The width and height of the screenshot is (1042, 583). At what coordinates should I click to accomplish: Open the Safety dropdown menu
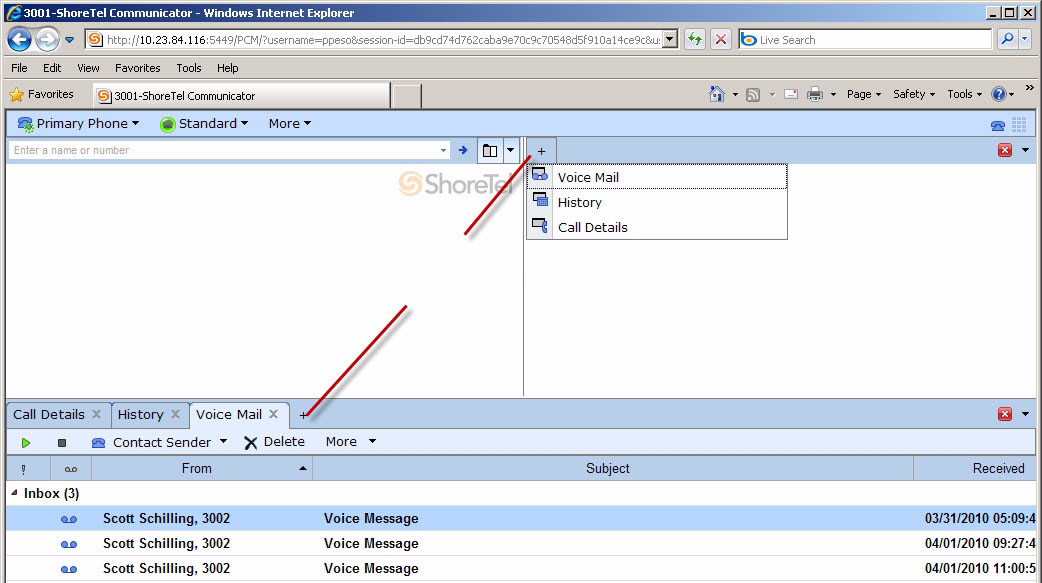click(x=914, y=94)
